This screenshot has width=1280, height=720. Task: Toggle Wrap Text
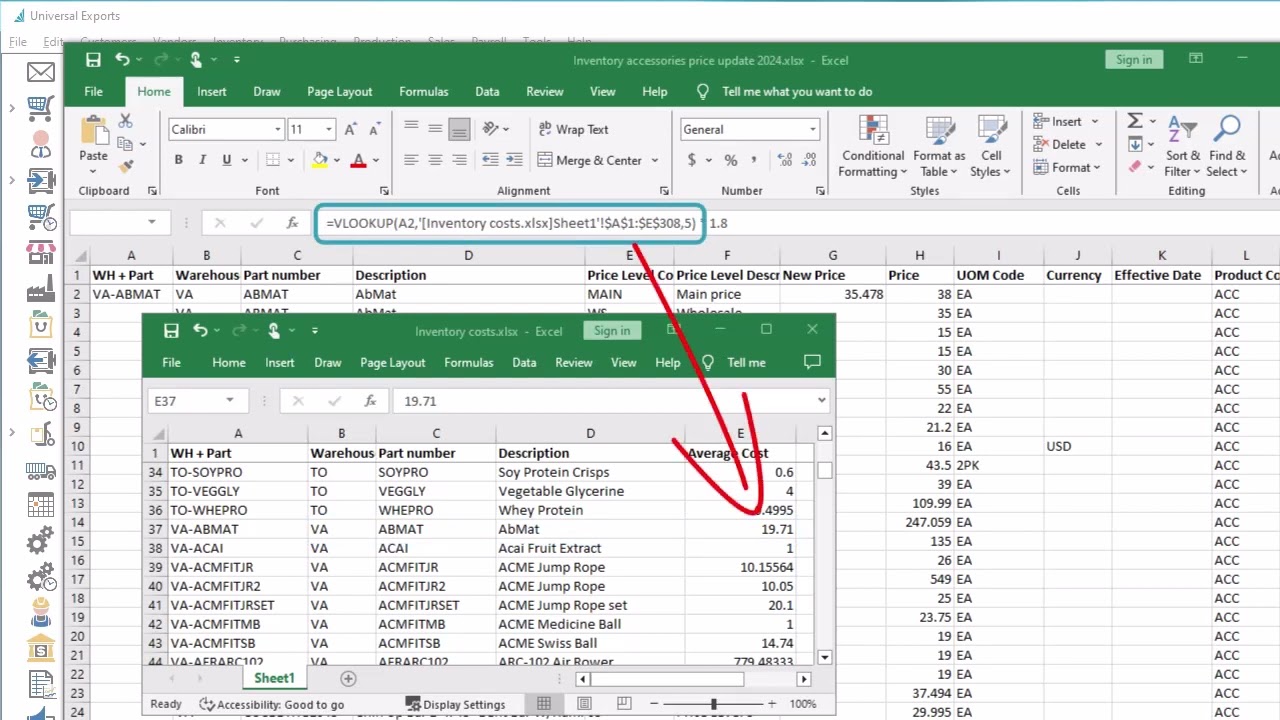573,129
